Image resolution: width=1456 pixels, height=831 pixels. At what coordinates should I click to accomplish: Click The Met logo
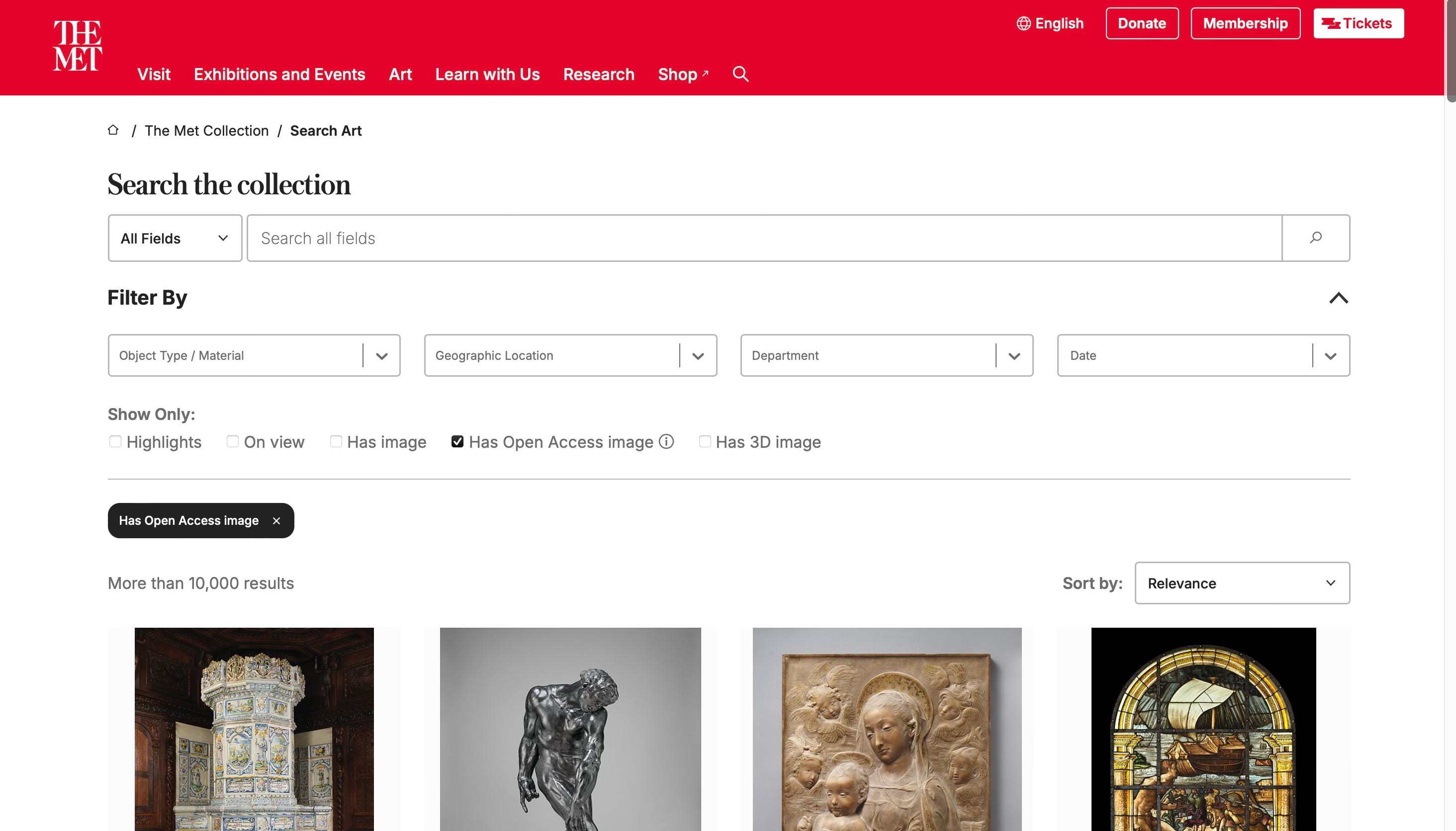click(77, 46)
